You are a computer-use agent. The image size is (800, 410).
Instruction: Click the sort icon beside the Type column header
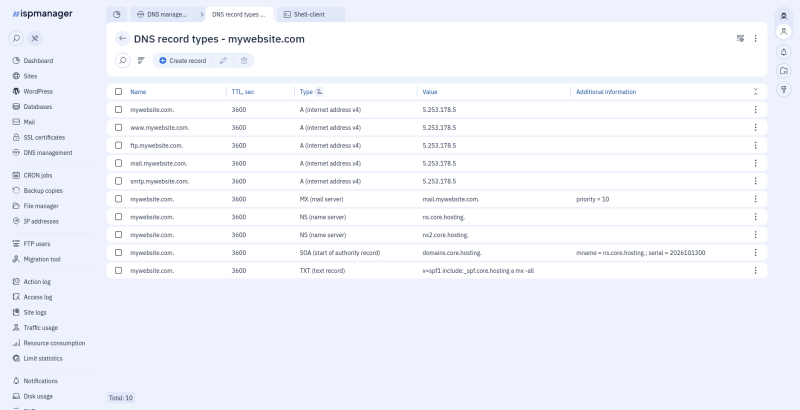pos(319,91)
